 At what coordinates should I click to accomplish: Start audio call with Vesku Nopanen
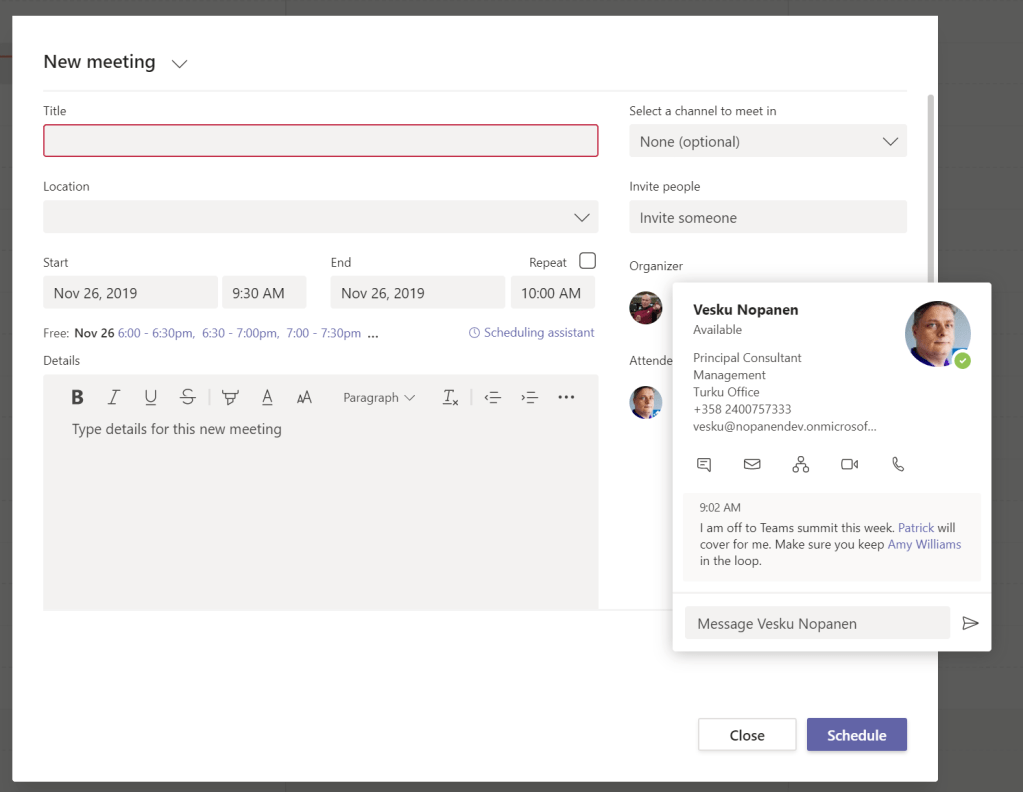pyautogui.click(x=898, y=464)
